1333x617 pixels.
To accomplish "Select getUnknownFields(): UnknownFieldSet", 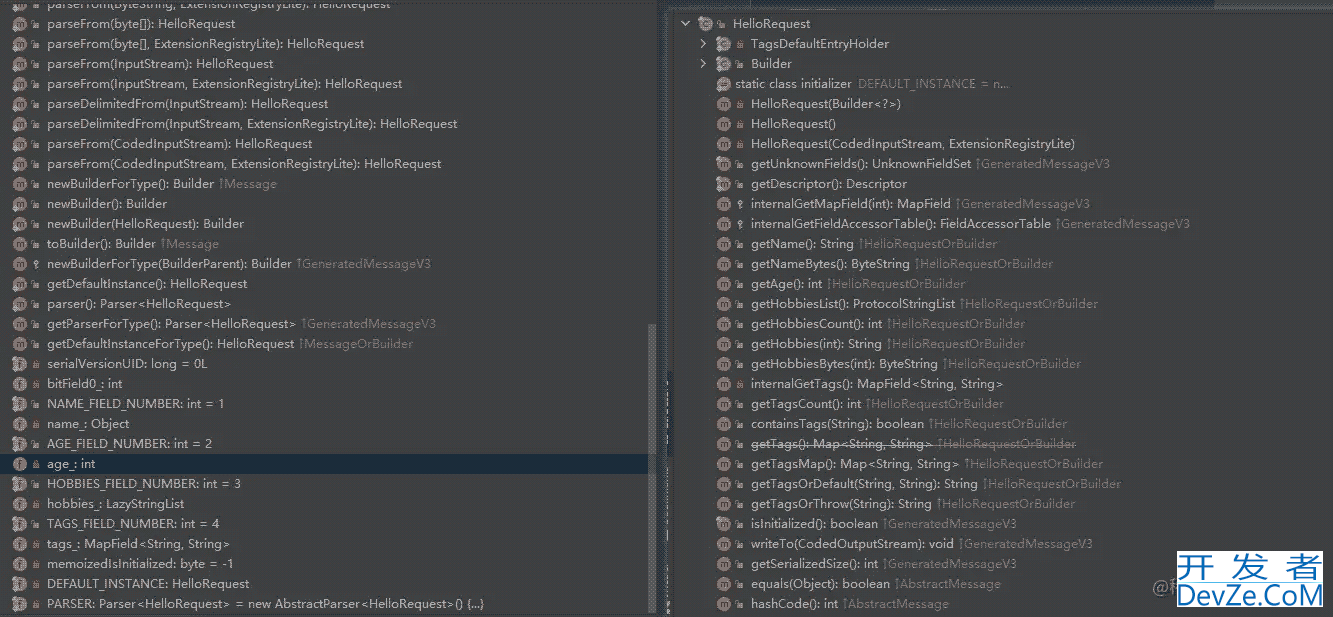I will (x=861, y=163).
